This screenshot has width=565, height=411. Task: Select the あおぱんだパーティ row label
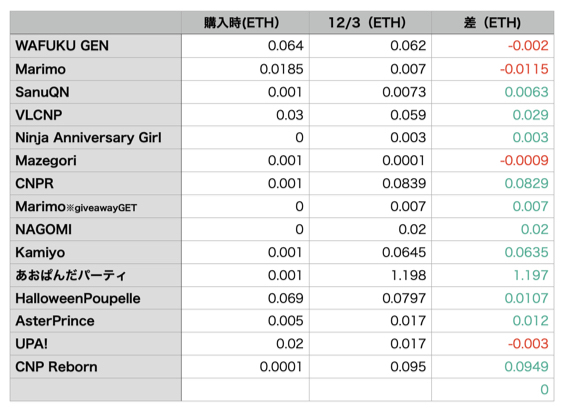click(x=96, y=275)
